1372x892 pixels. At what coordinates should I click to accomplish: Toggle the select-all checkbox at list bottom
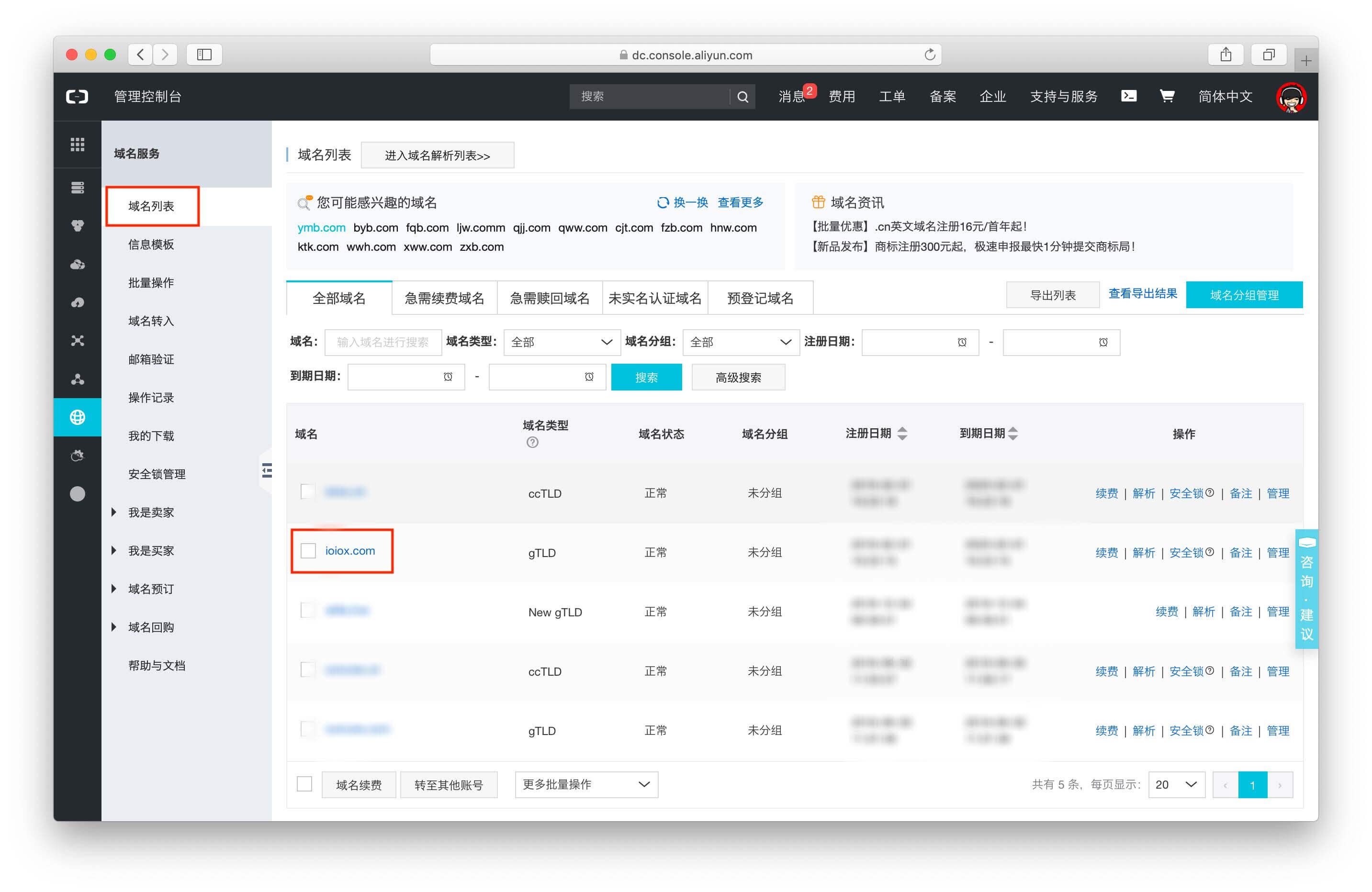click(305, 784)
